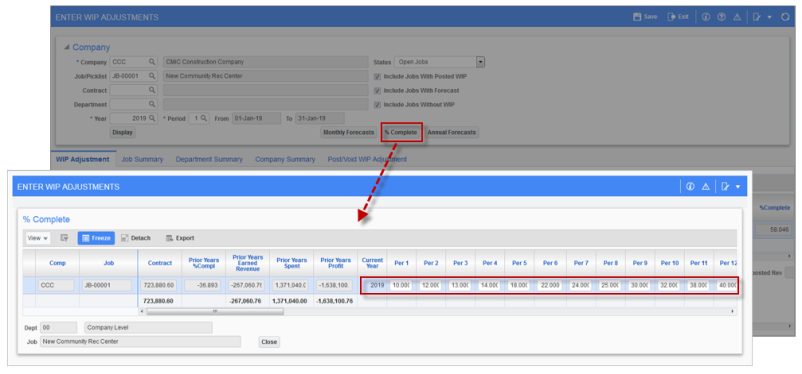Open dropdown arrow beside background edit icon
Viewport: 802px width, 374px height.
point(769,17)
